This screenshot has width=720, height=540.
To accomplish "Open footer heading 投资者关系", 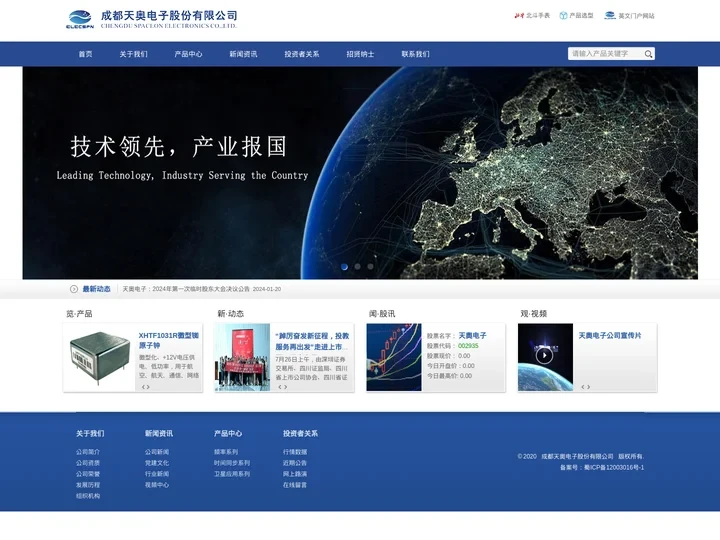I will click(300, 433).
